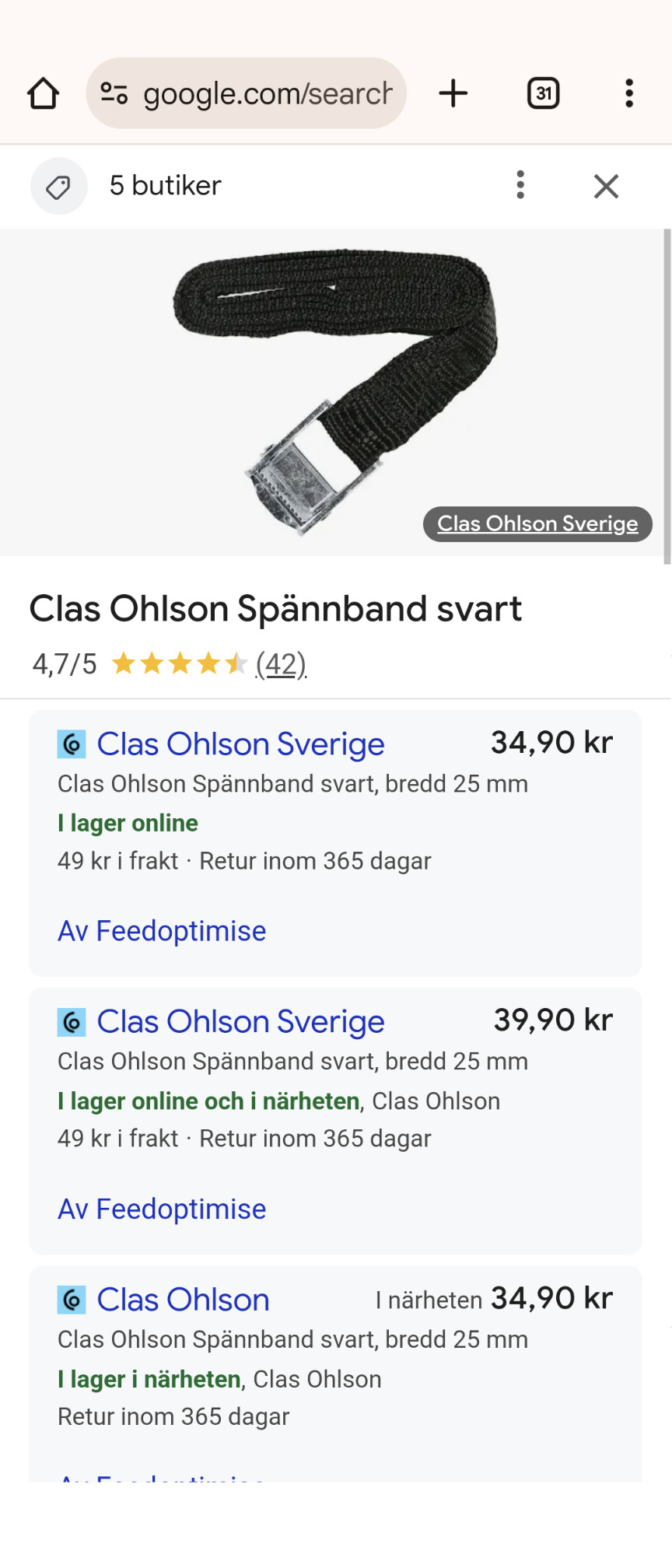Open a new tab with plus icon
The width and height of the screenshot is (672, 1568).
pyautogui.click(x=453, y=93)
